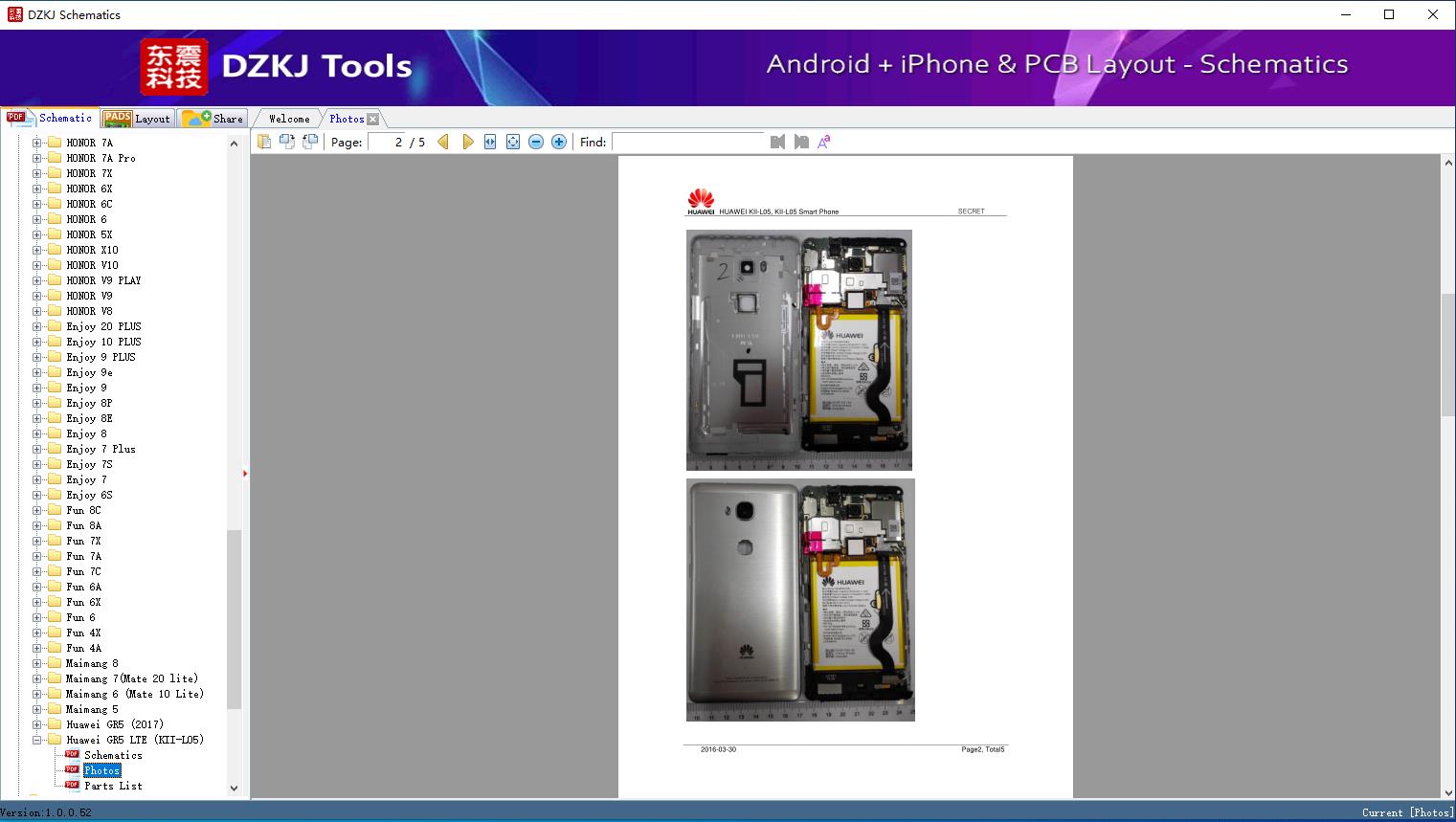Fit whole page in view
This screenshot has height=822, width=1456.
[513, 142]
